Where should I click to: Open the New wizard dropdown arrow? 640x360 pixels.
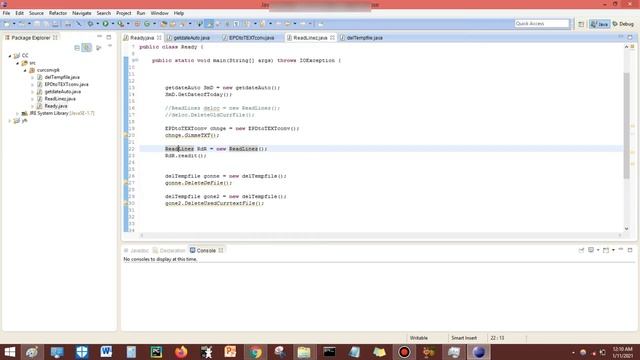coord(13,24)
